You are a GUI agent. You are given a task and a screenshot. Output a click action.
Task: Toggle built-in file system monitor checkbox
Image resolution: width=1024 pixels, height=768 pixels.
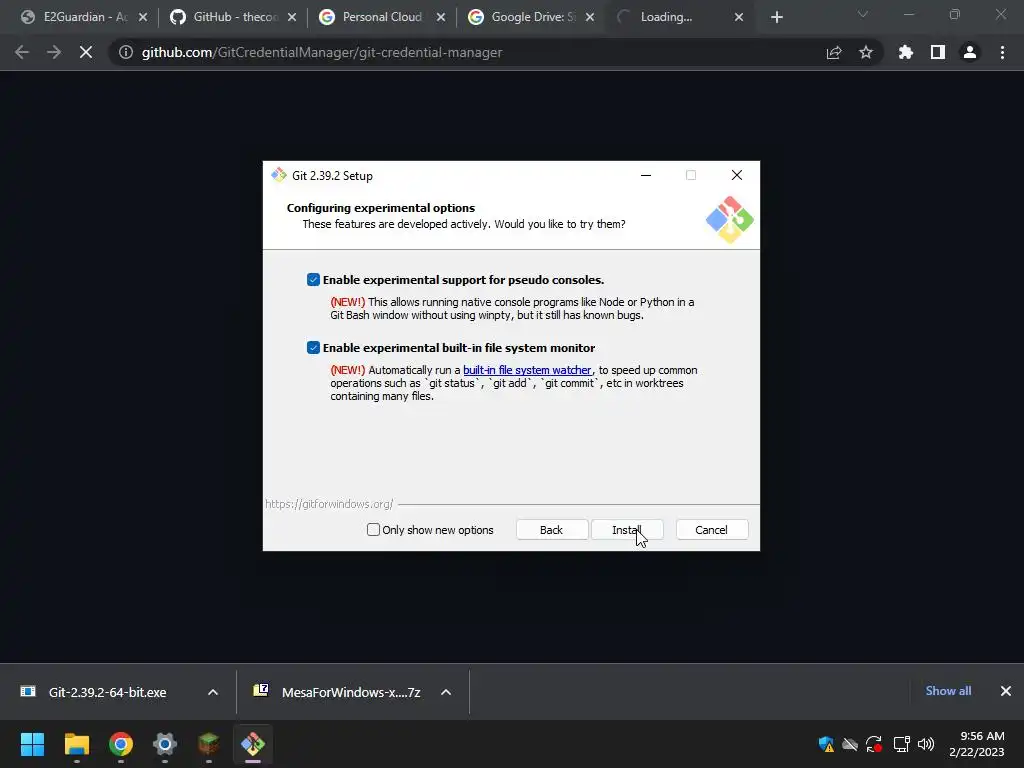point(313,347)
